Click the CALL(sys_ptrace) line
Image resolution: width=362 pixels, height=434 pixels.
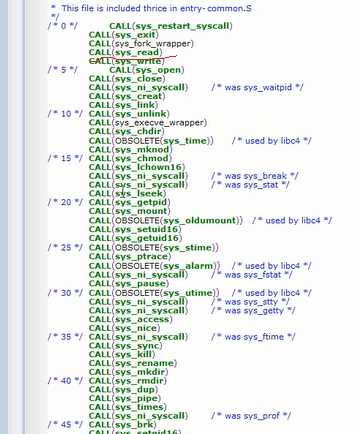130,256
